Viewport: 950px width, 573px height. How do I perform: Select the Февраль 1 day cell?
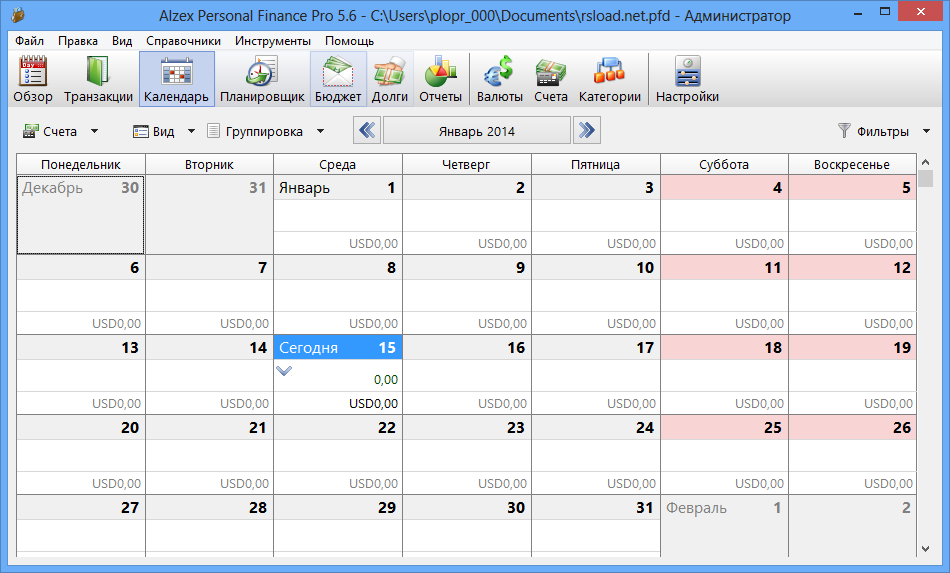click(x=724, y=526)
